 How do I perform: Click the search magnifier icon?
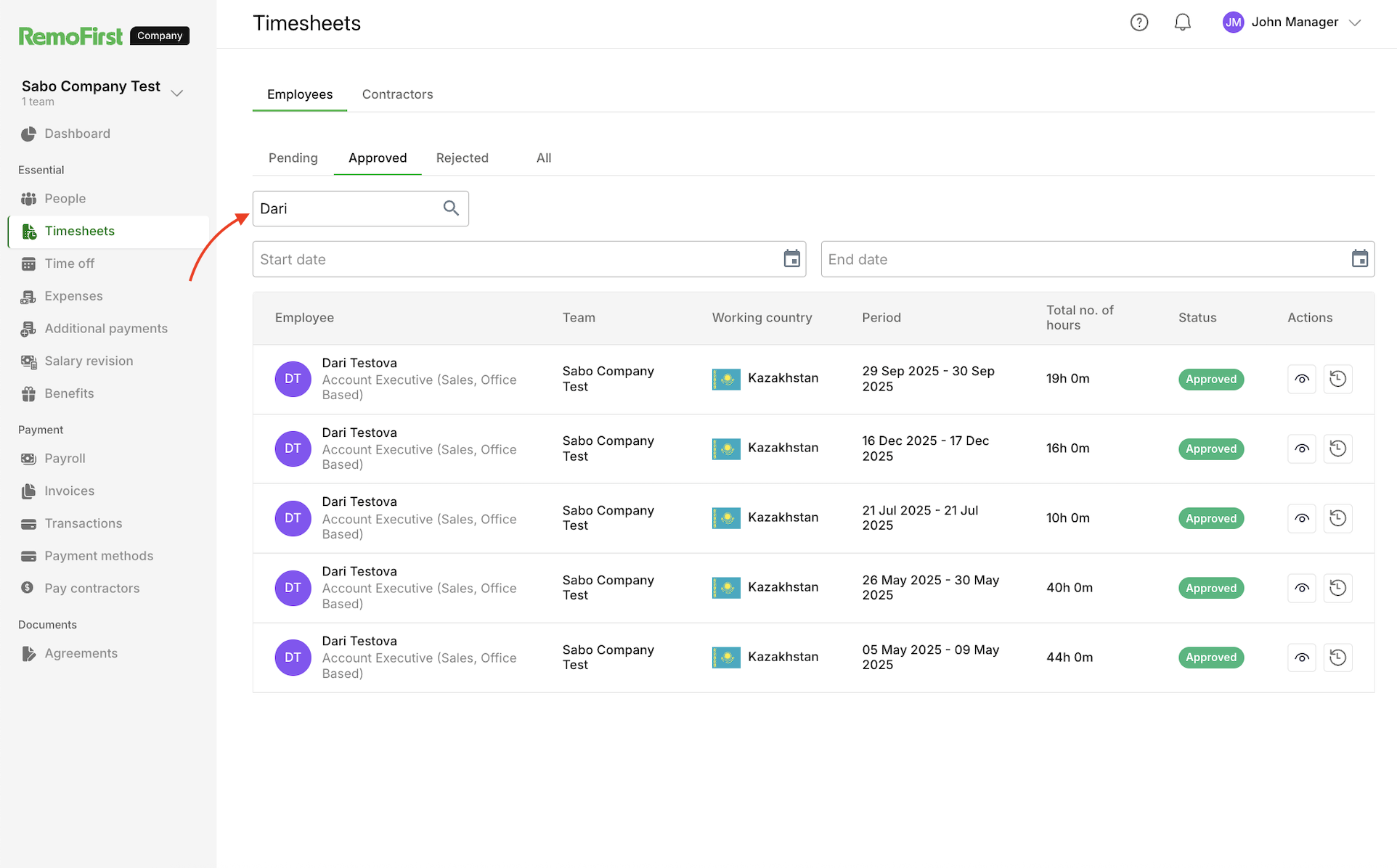click(451, 208)
